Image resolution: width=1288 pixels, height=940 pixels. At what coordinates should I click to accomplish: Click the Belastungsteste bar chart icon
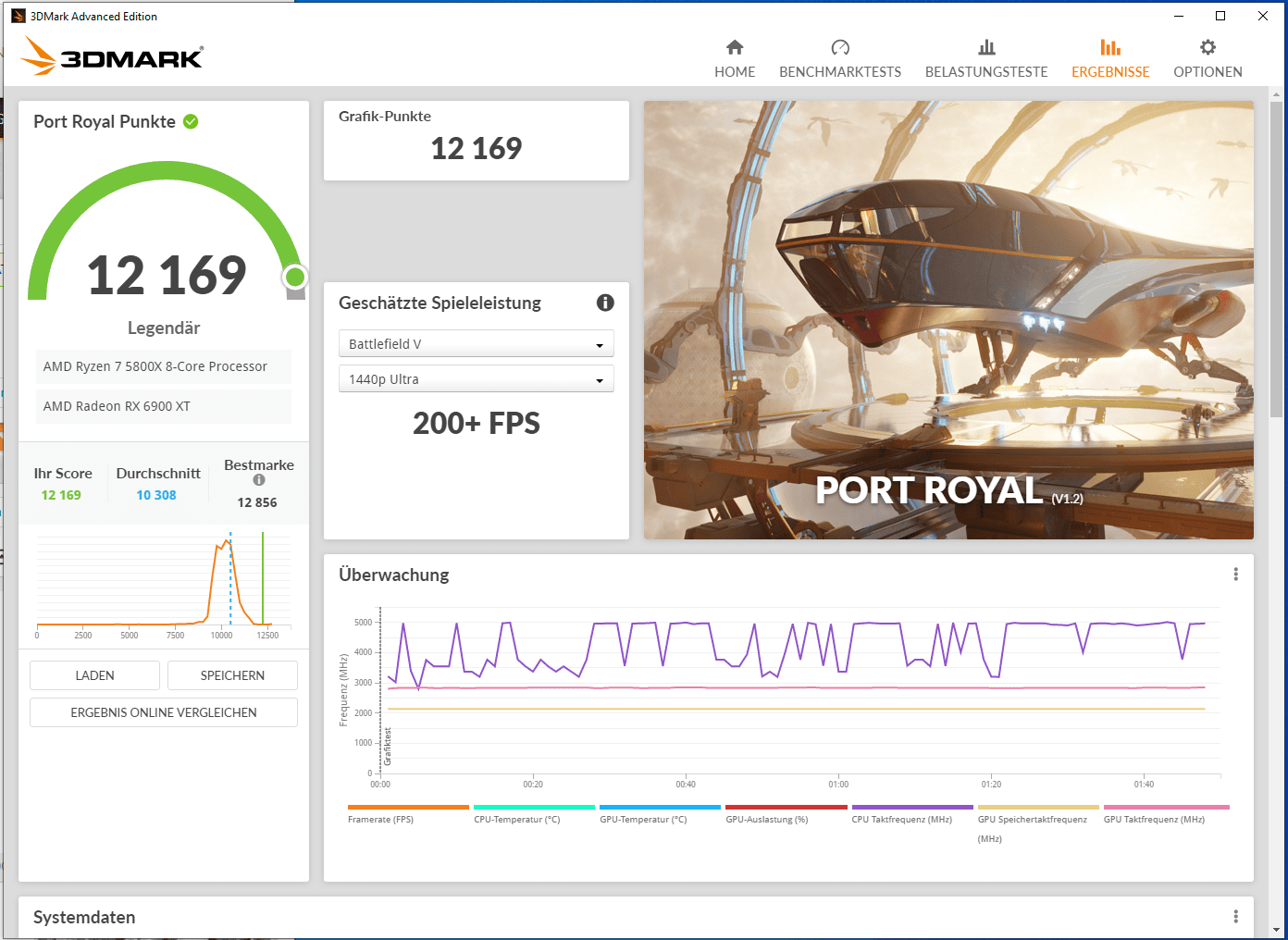tap(986, 47)
